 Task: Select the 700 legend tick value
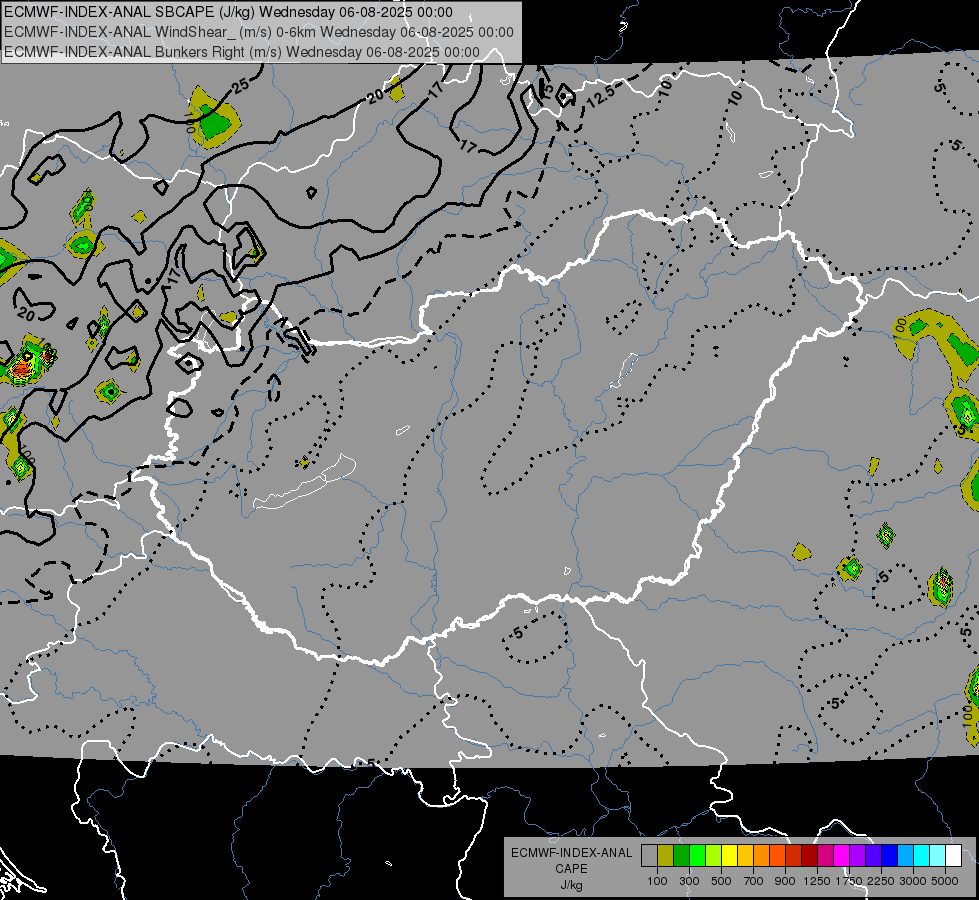pos(754,881)
